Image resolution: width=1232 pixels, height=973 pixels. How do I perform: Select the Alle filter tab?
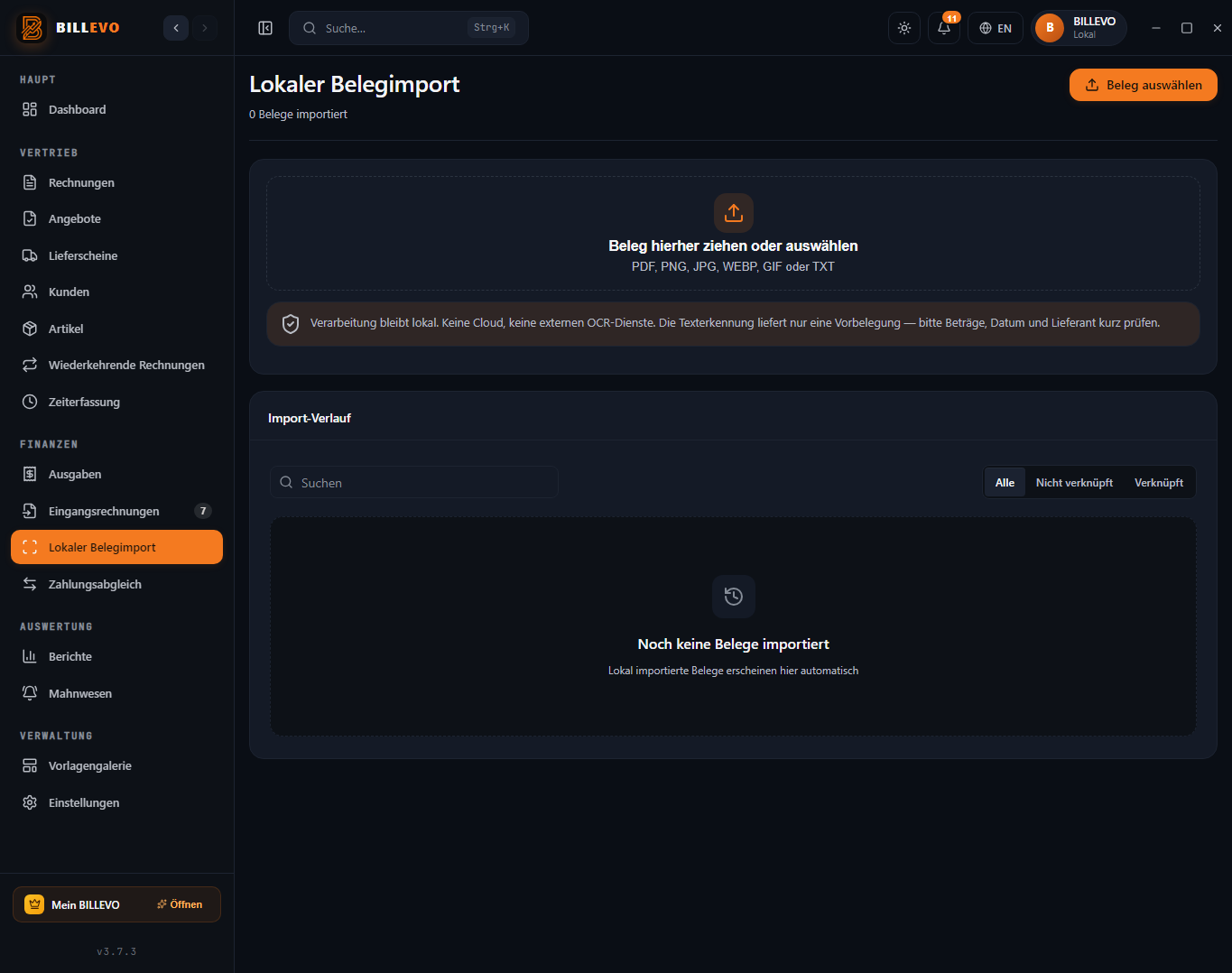tap(1005, 483)
